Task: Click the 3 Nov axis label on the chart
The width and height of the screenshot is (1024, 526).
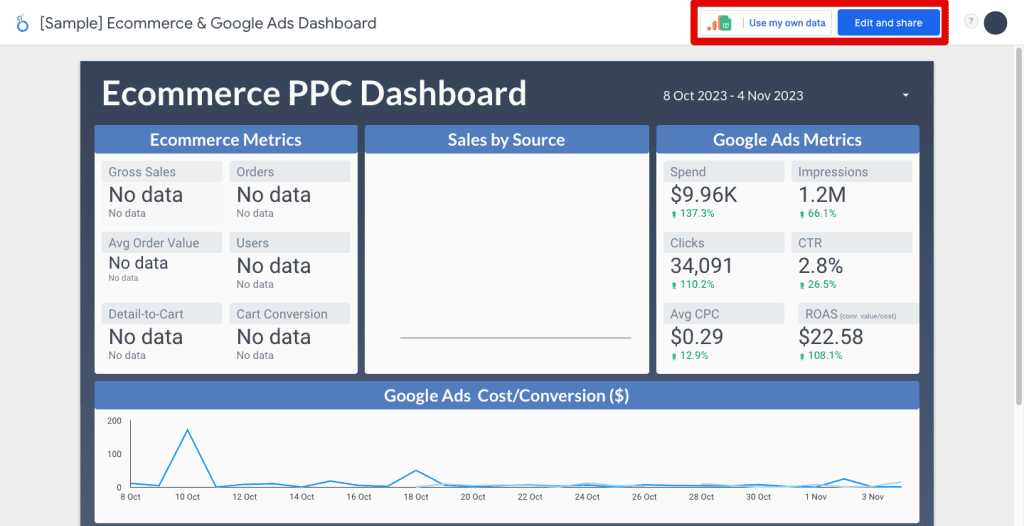Action: click(x=873, y=497)
